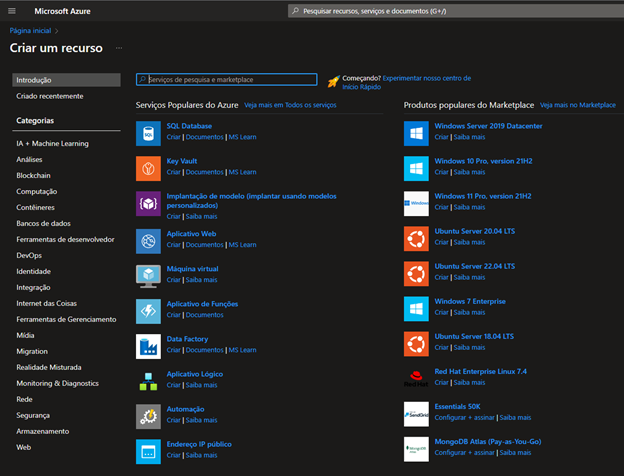Open the Monitoring & Diagnostics category
The width and height of the screenshot is (624, 476).
57,383
